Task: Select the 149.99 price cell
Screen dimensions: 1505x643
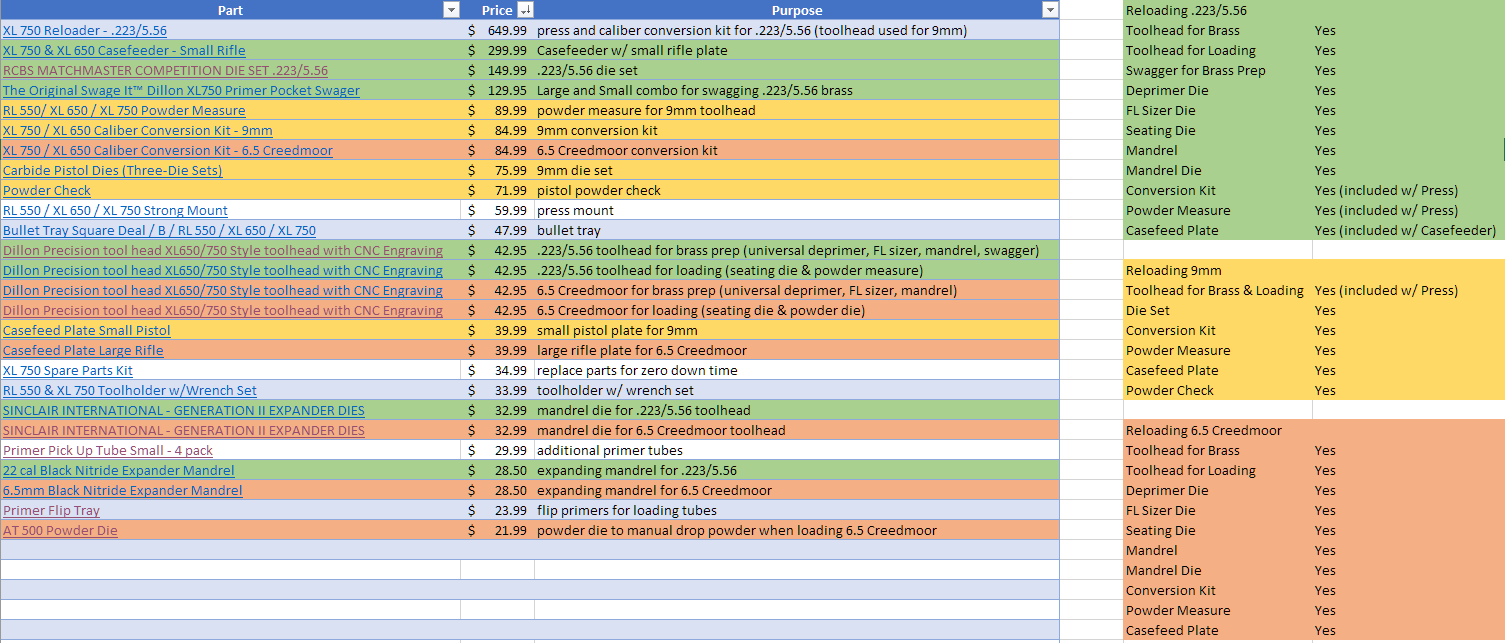Action: coord(497,70)
